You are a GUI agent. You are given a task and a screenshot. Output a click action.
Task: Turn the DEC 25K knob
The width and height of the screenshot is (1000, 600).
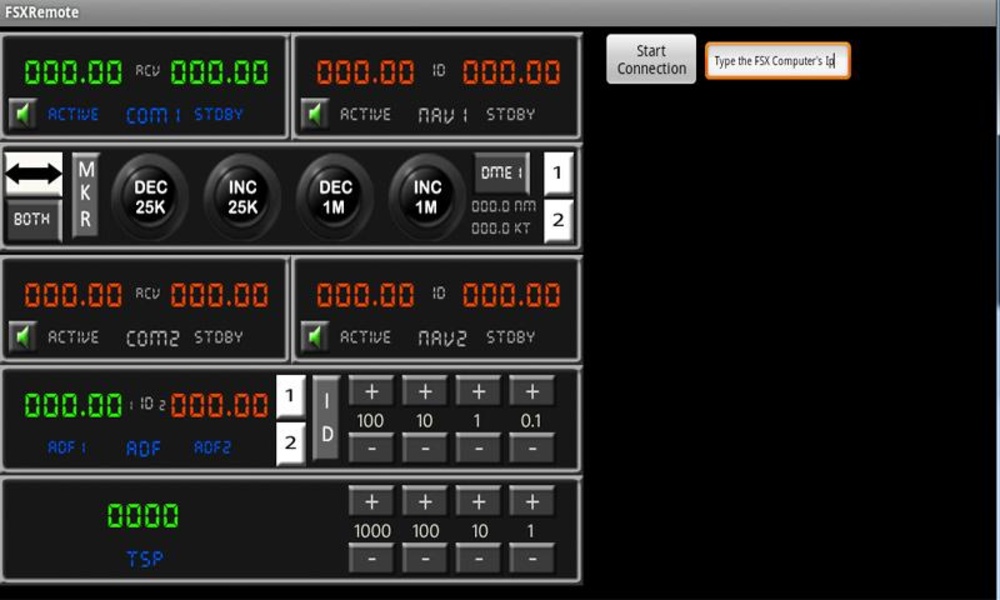[x=150, y=197]
